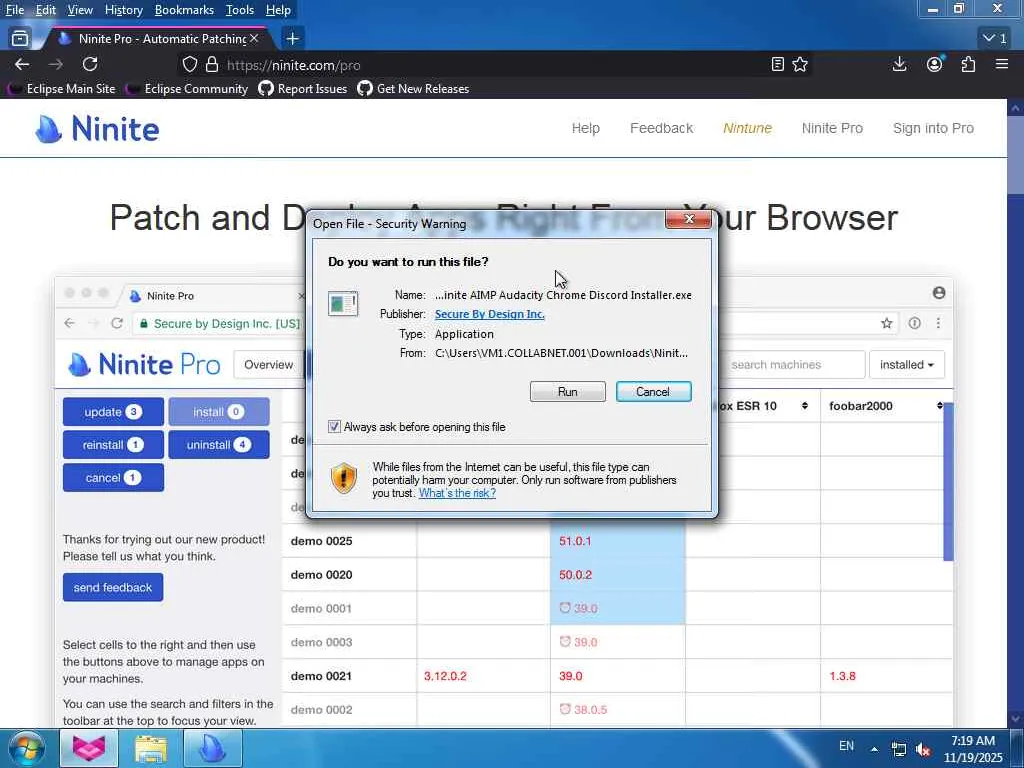Sort by the ESR 10 column arrows
The width and height of the screenshot is (1024, 768).
805,406
